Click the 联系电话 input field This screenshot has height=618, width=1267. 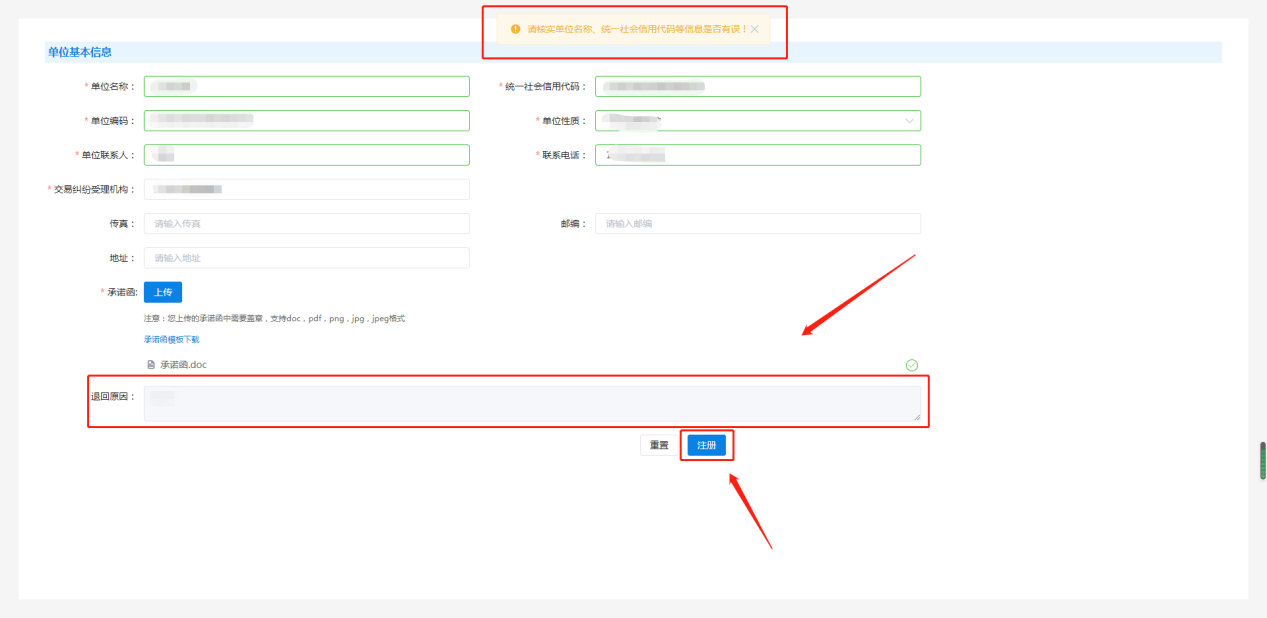tap(757, 155)
